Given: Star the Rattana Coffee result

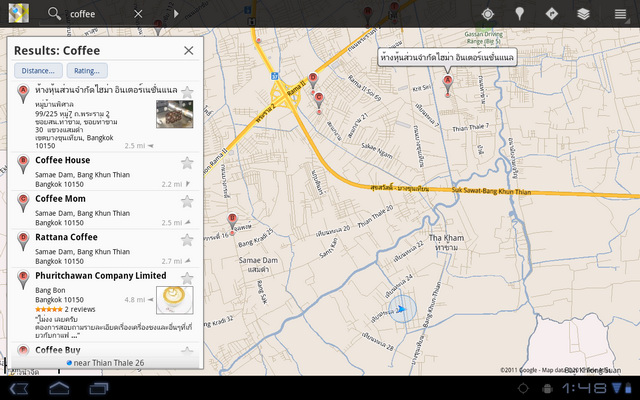Looking at the screenshot, I should point(187,240).
